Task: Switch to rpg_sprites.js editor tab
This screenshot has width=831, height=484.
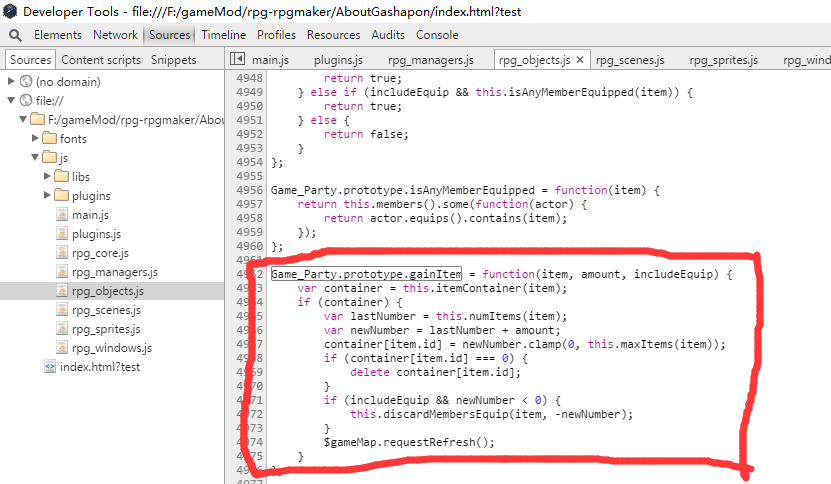Action: coord(724,60)
